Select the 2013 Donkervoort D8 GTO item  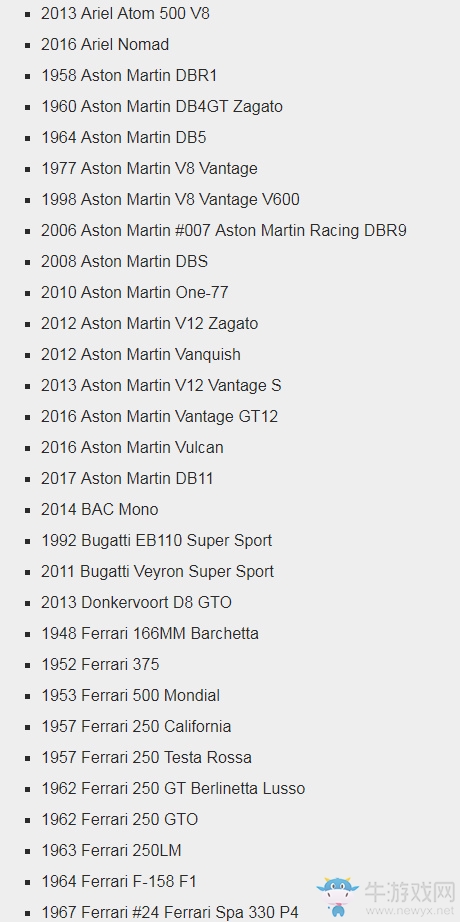pos(136,602)
